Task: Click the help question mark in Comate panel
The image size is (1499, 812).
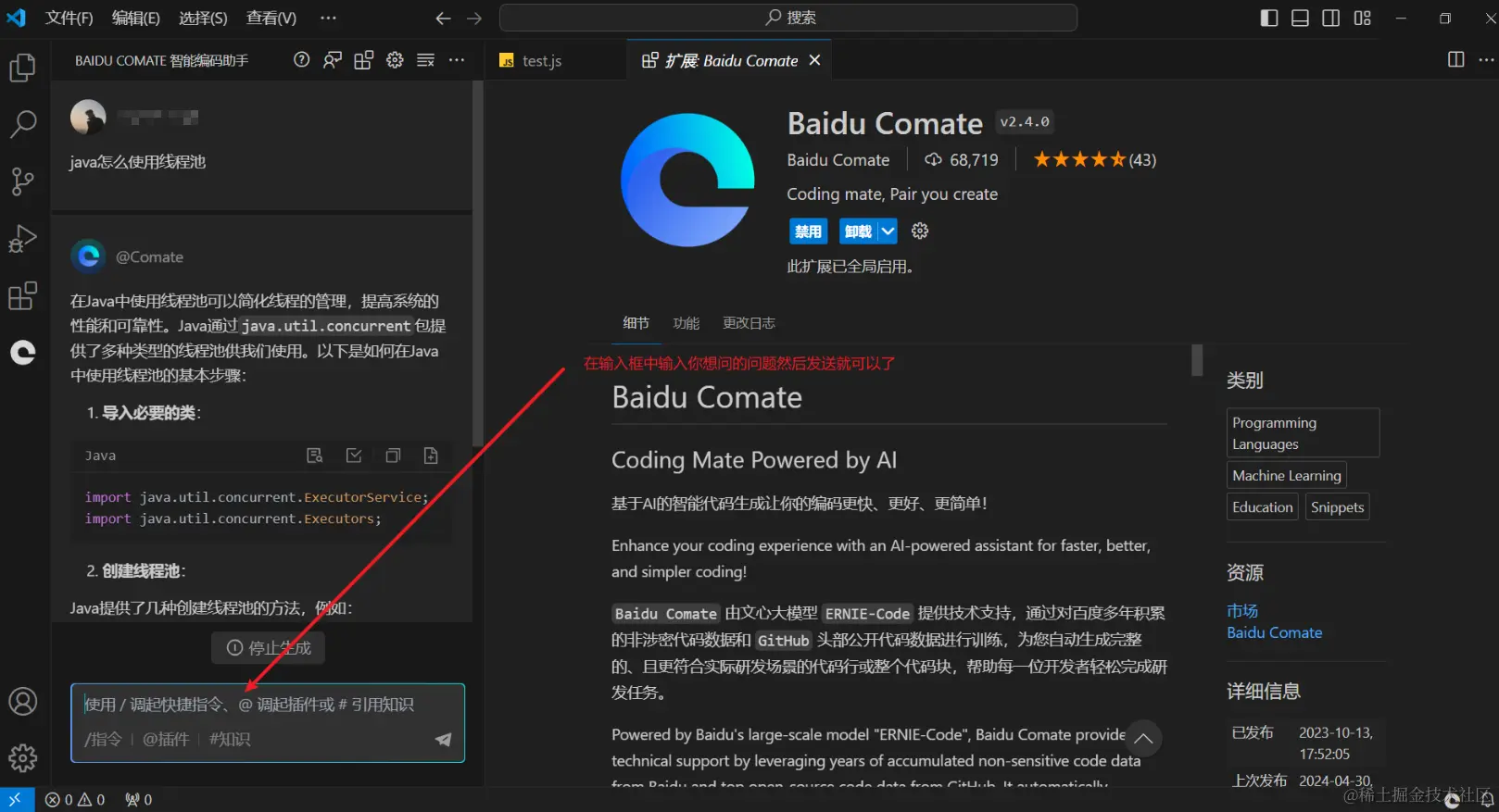Action: coord(301,60)
